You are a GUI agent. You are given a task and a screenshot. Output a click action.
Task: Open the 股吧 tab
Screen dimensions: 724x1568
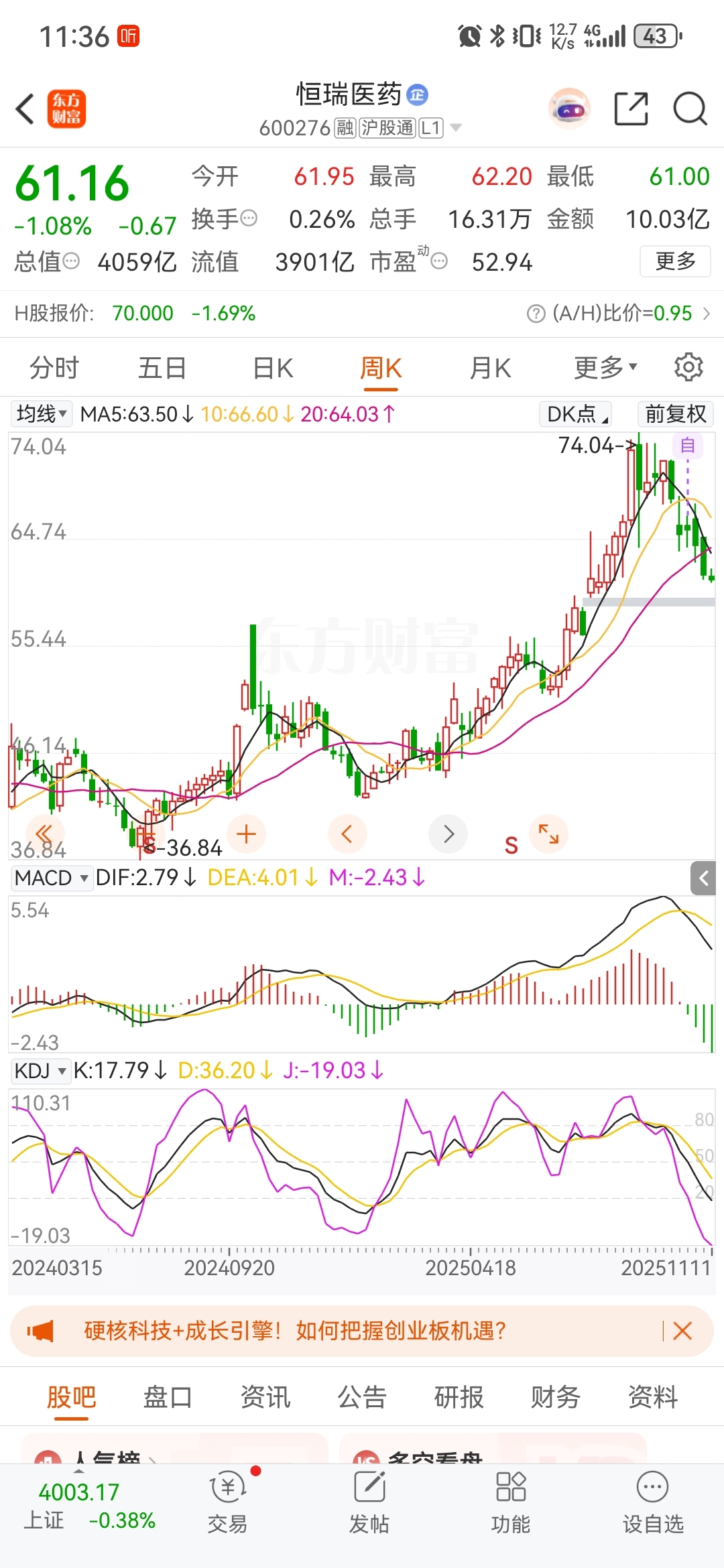(72, 1397)
